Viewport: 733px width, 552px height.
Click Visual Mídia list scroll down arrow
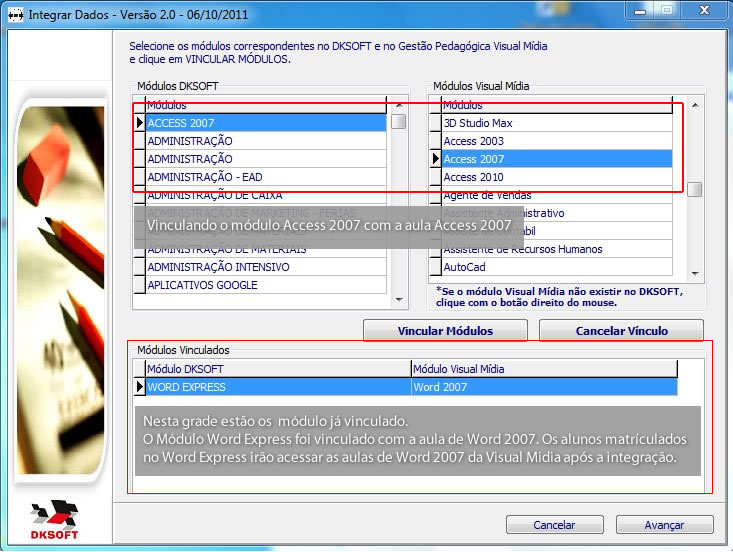[695, 273]
